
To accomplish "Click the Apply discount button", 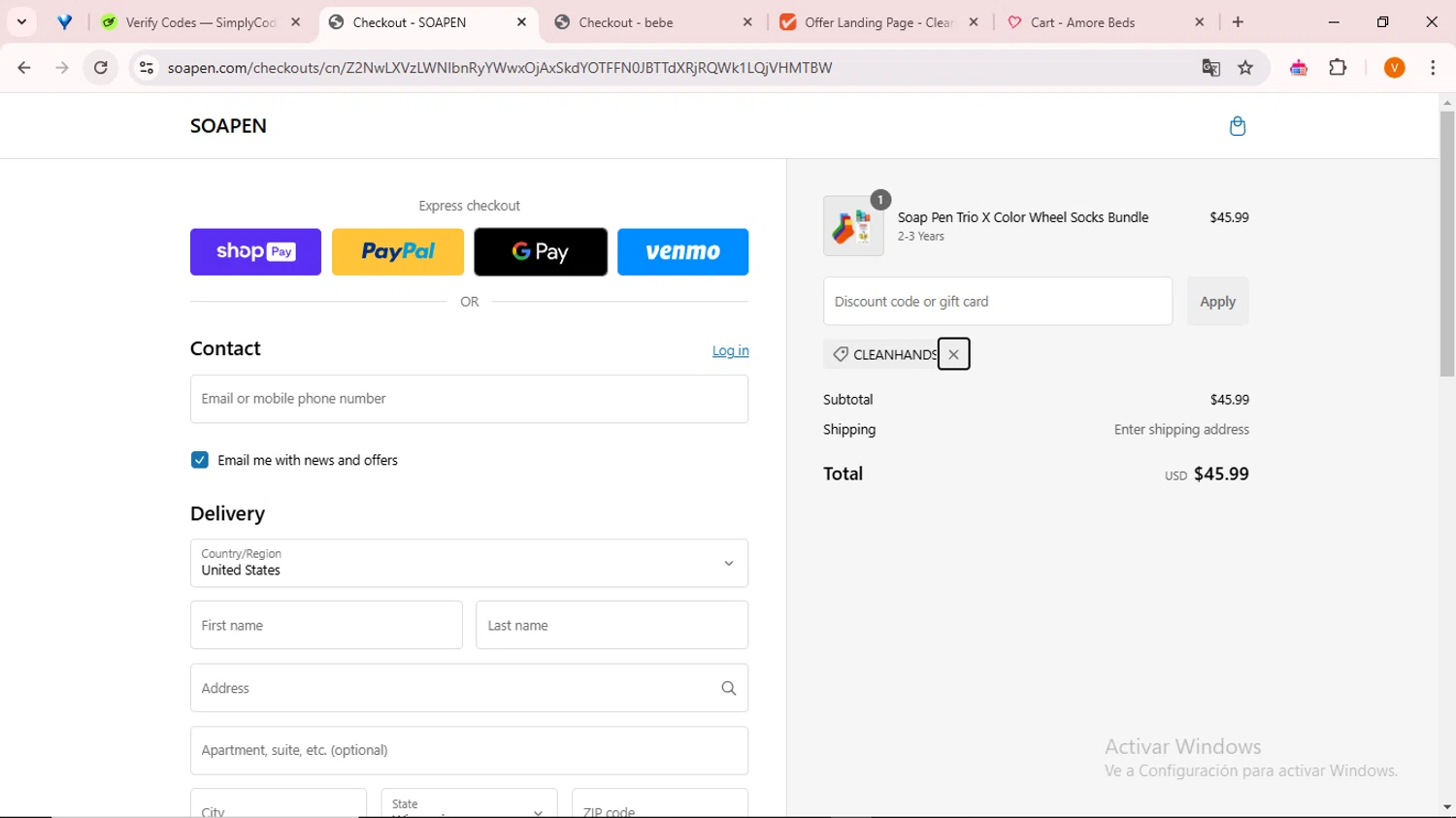I will click(1217, 302).
